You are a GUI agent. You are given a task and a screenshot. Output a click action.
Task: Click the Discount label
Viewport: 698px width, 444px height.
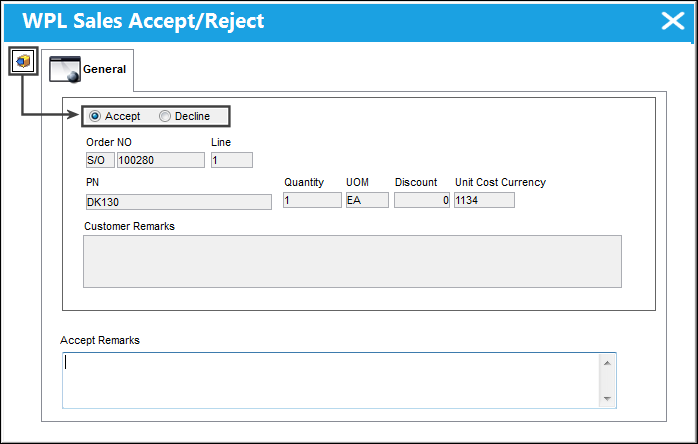[416, 182]
